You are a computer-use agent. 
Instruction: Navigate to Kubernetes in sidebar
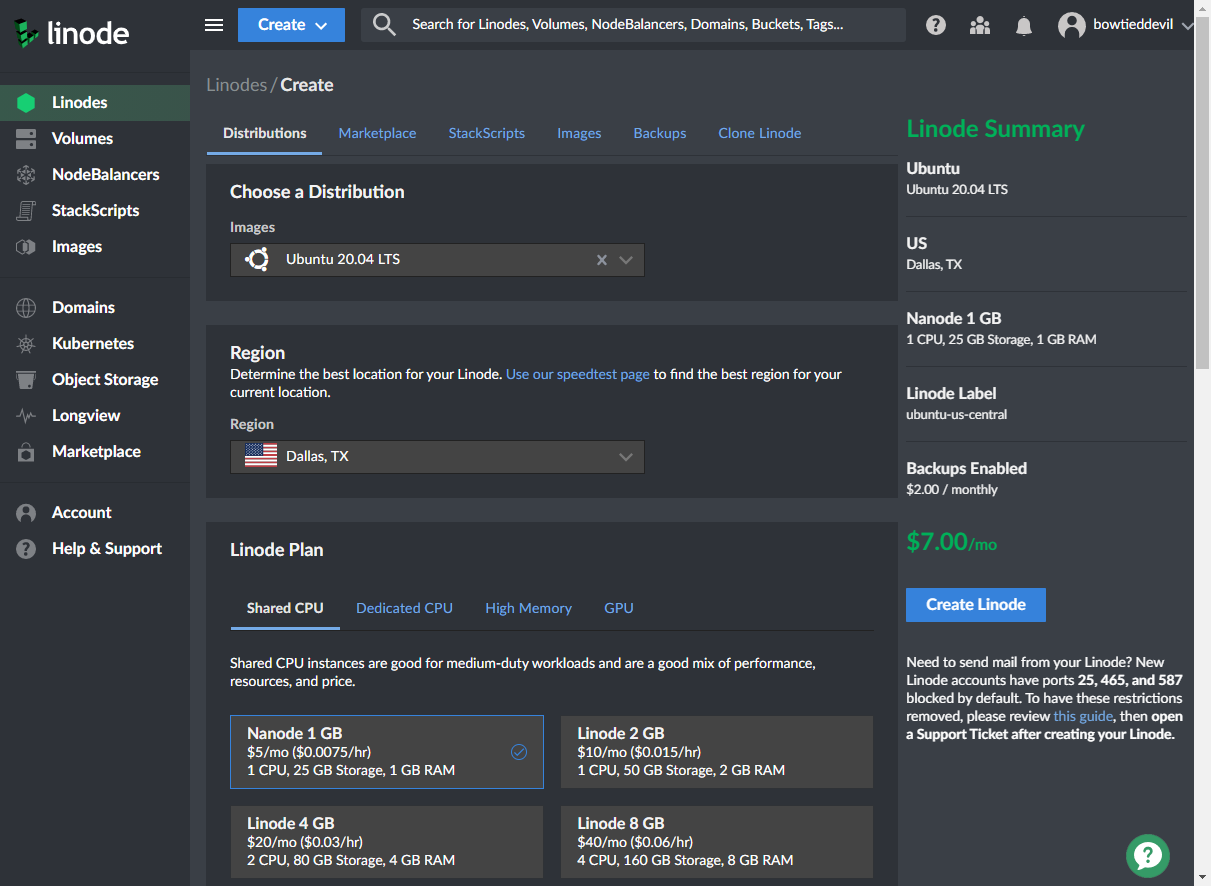click(93, 344)
